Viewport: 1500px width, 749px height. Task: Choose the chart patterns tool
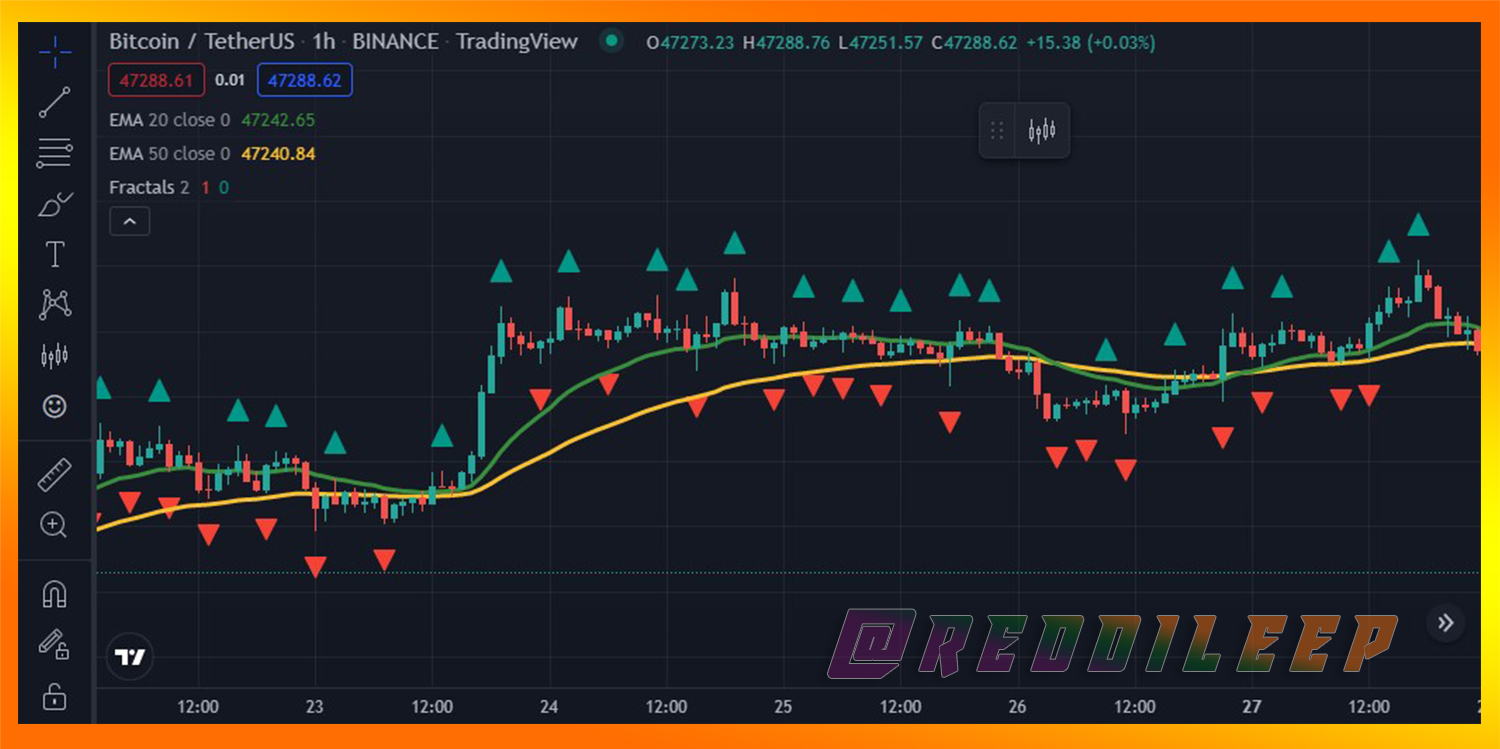(x=55, y=304)
